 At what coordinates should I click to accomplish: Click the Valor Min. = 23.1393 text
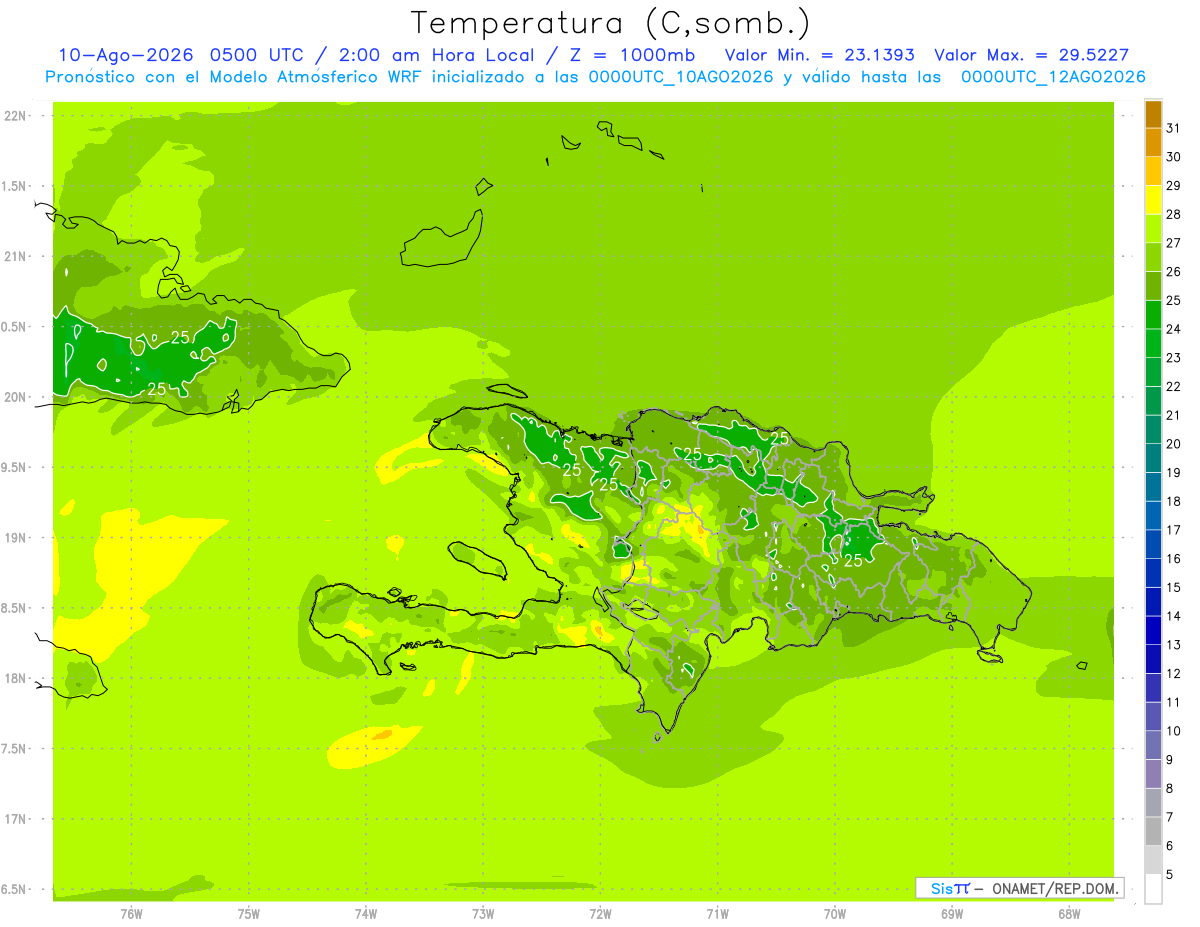click(x=819, y=55)
